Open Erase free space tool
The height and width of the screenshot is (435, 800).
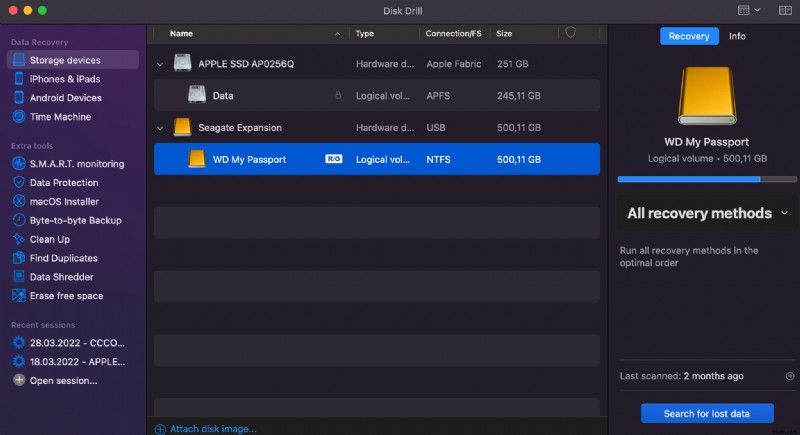66,296
